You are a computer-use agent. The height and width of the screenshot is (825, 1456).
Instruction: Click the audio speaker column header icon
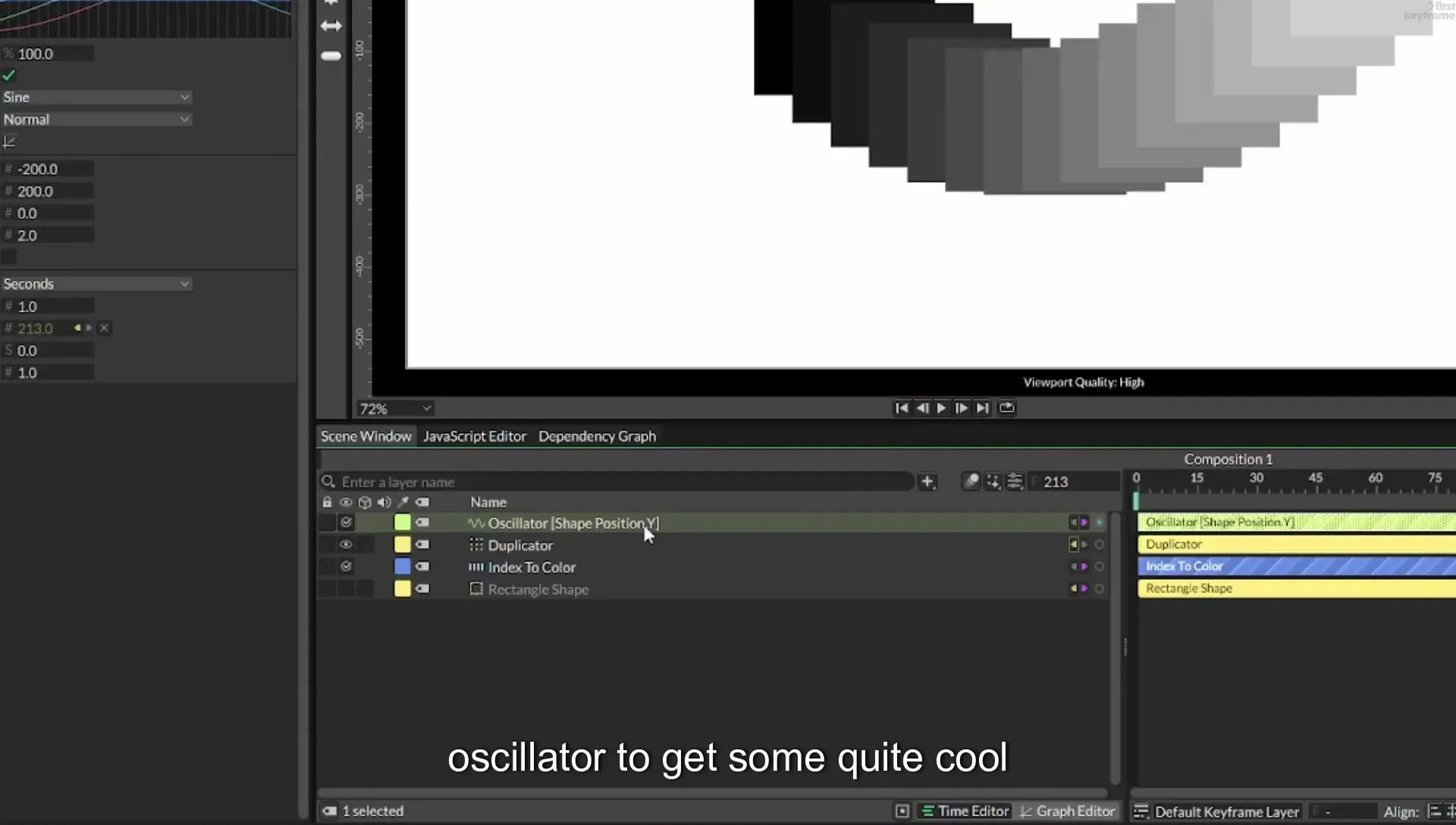coord(384,502)
